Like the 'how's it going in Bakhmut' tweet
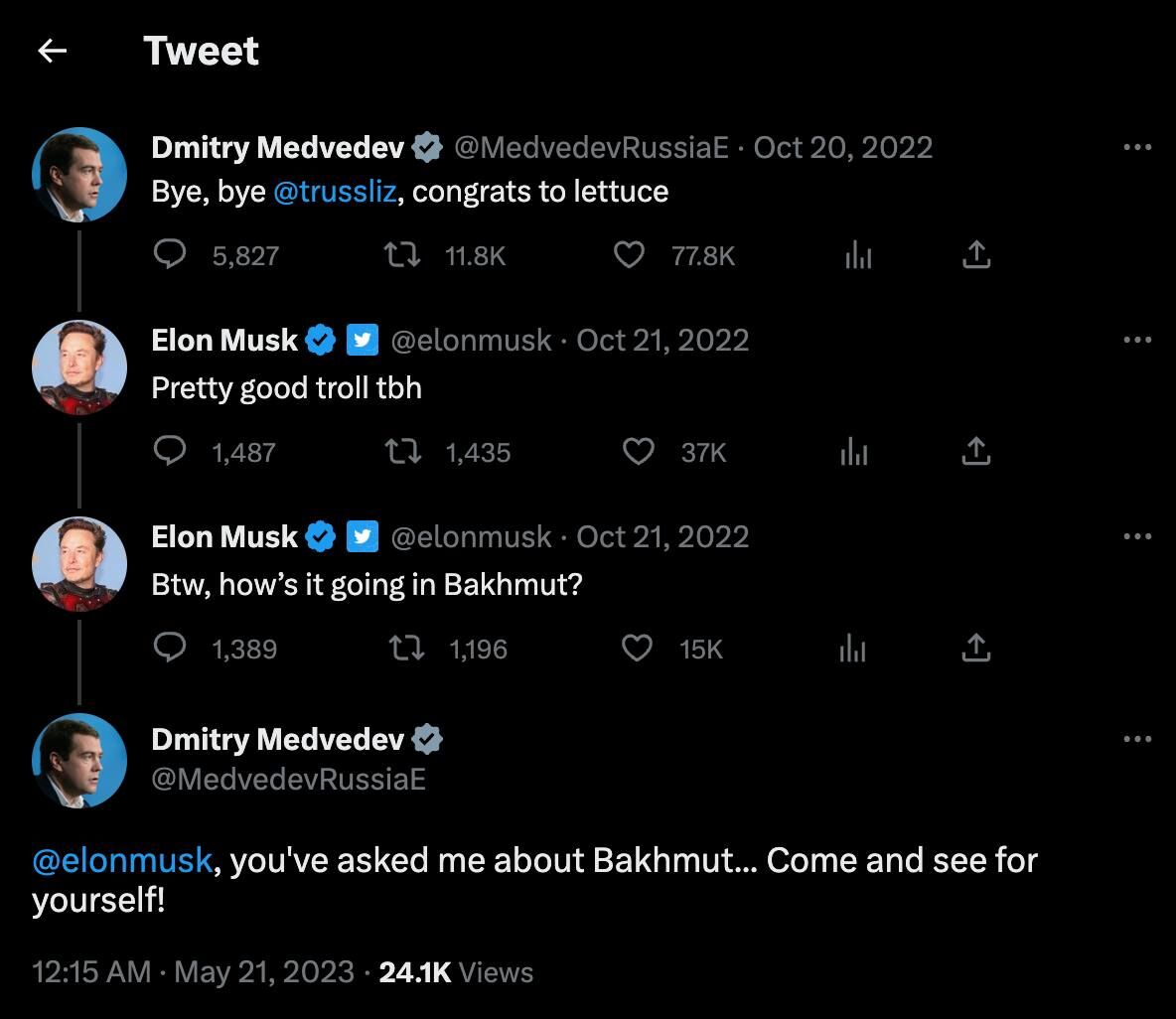 [637, 649]
